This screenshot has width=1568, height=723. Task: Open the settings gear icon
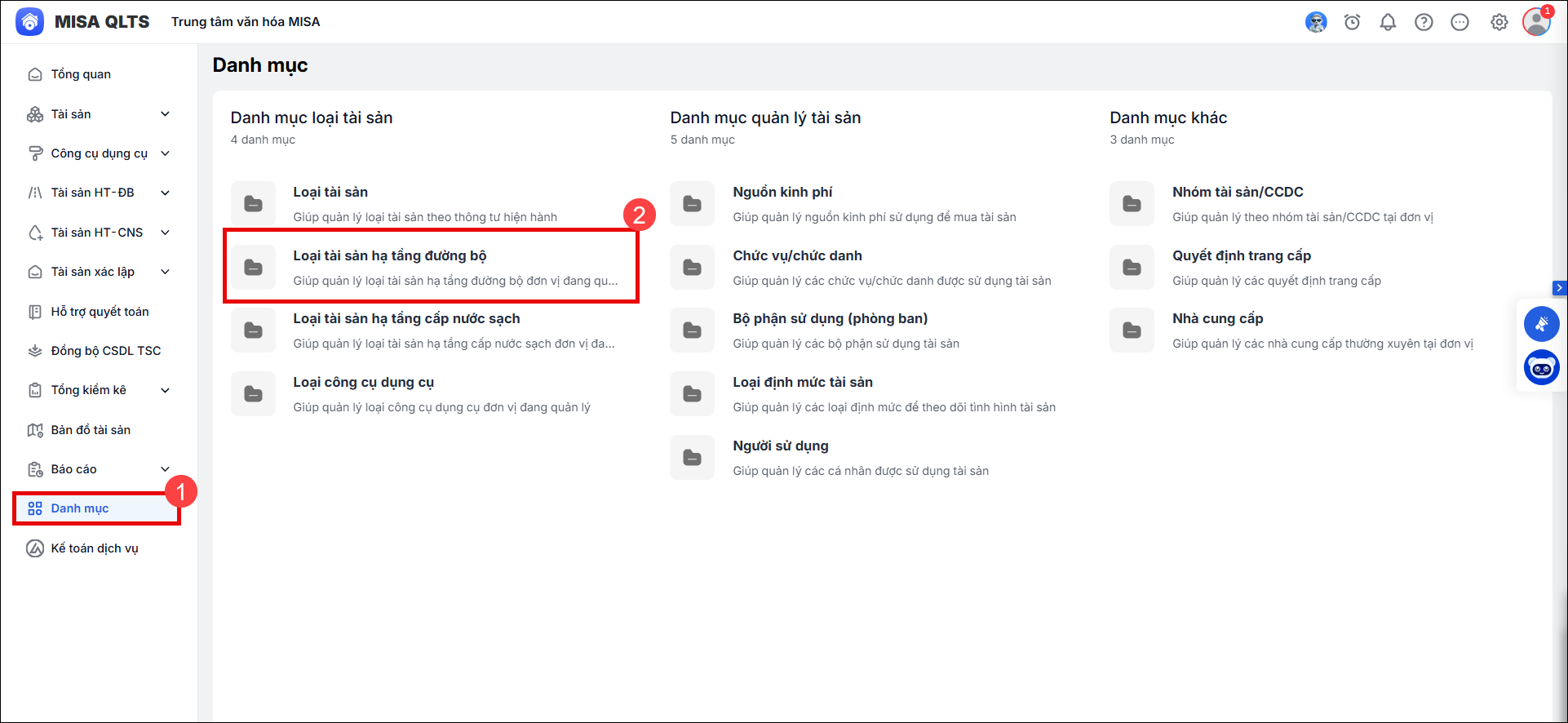(1499, 22)
